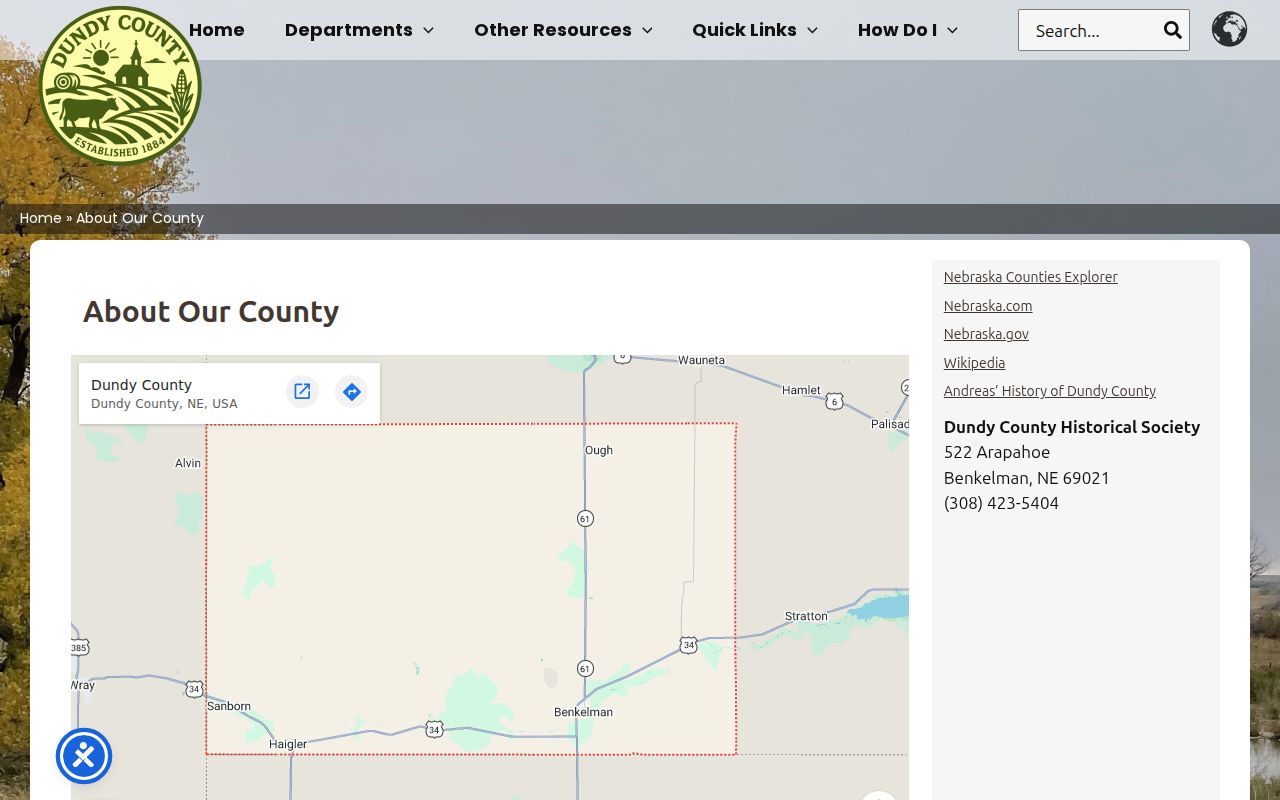Click the search magnifier icon
Screen dimensions: 1280x800
click(x=1173, y=30)
